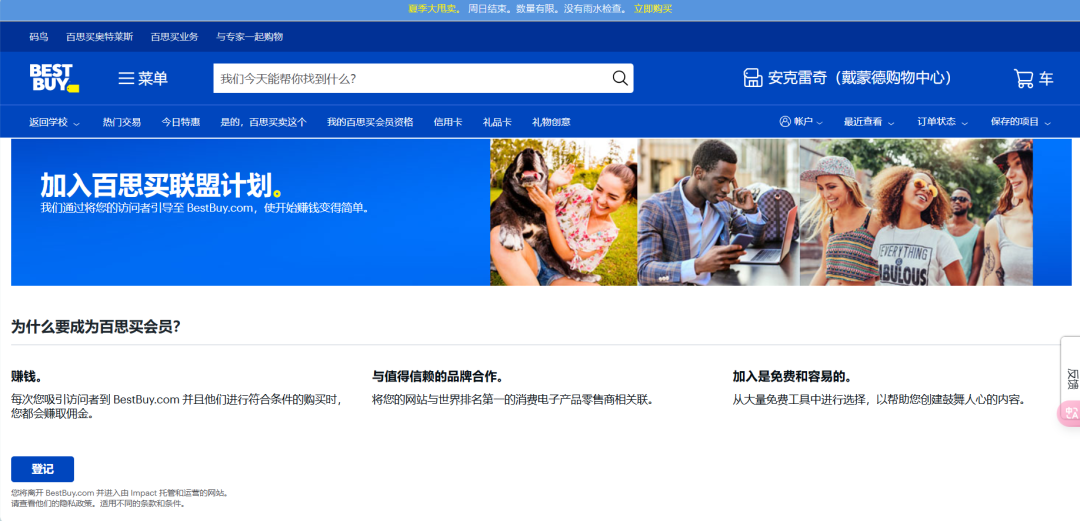Expand the 返回学校 dropdown
The height and width of the screenshot is (521, 1080).
(x=54, y=122)
